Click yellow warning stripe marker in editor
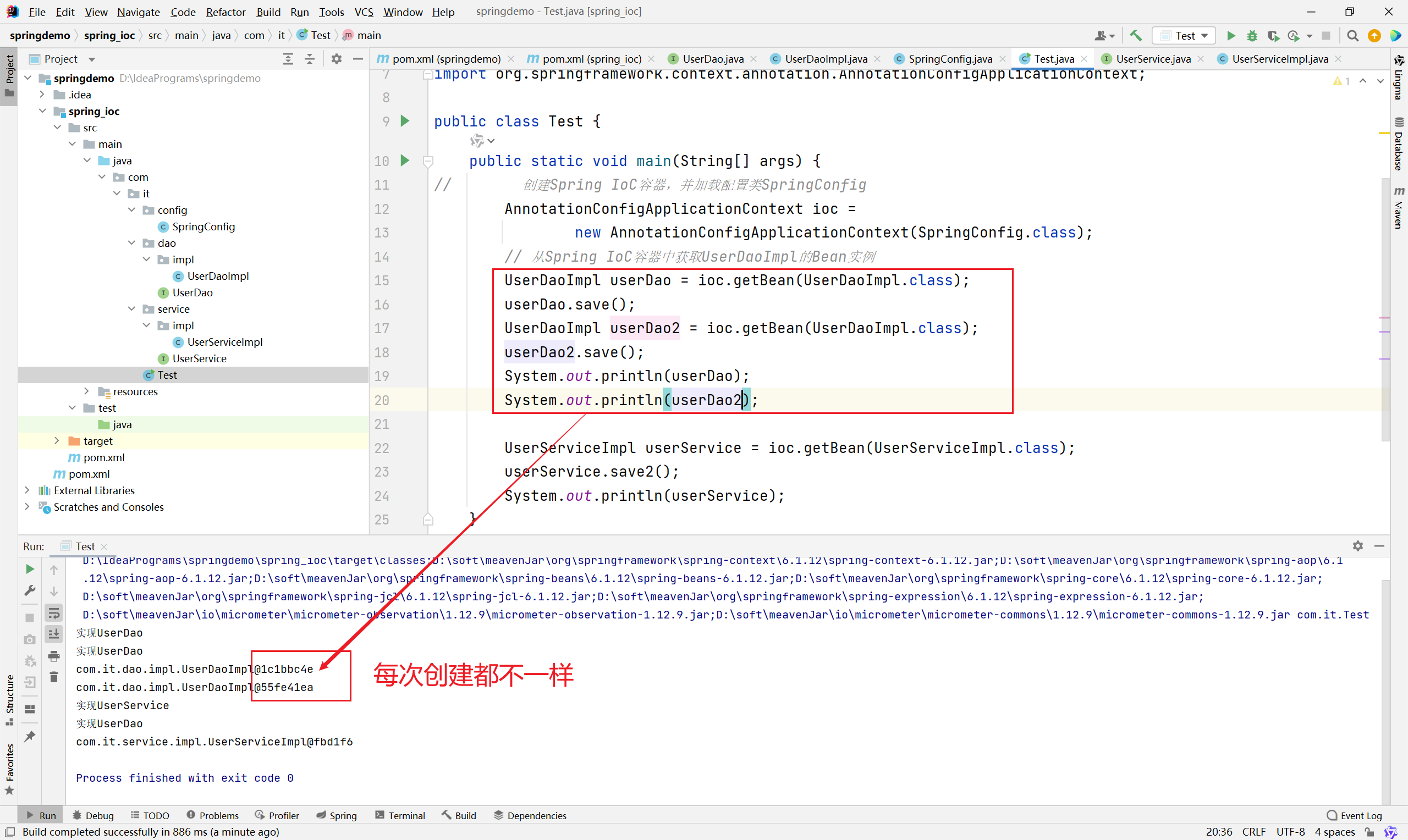The height and width of the screenshot is (840, 1408). click(1384, 133)
